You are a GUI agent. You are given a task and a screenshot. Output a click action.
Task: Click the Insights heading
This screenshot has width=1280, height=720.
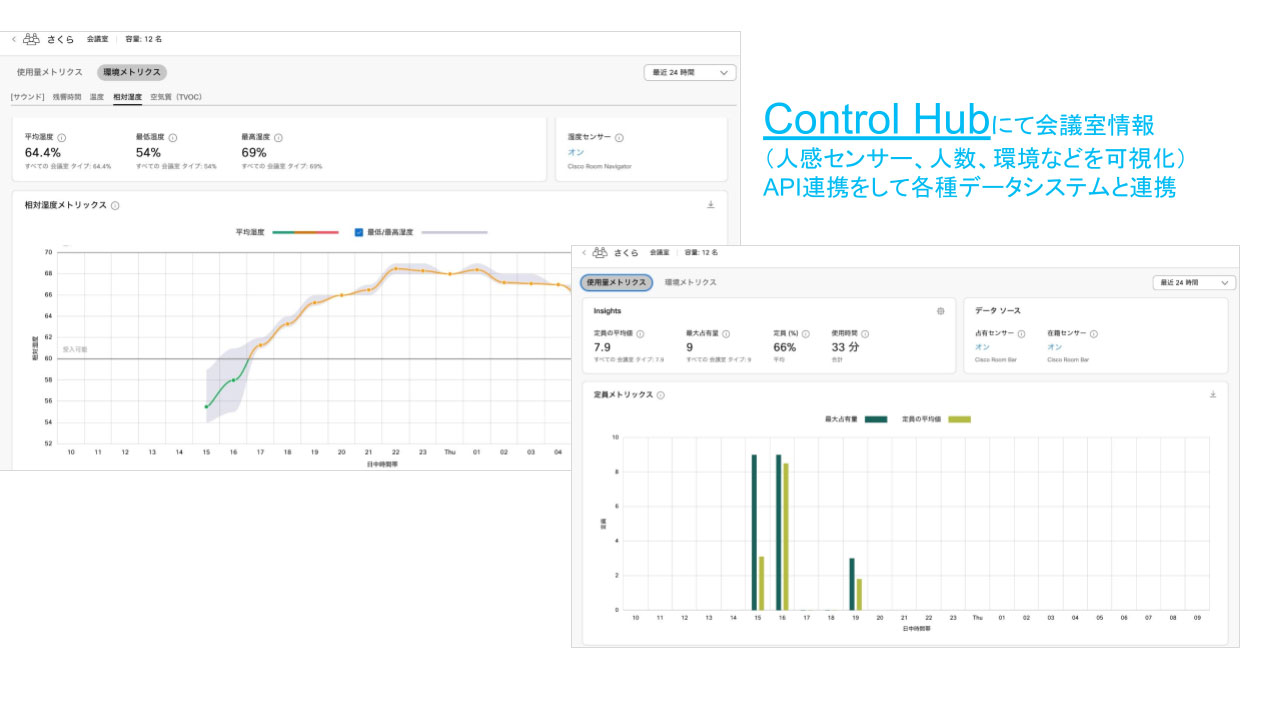point(607,311)
